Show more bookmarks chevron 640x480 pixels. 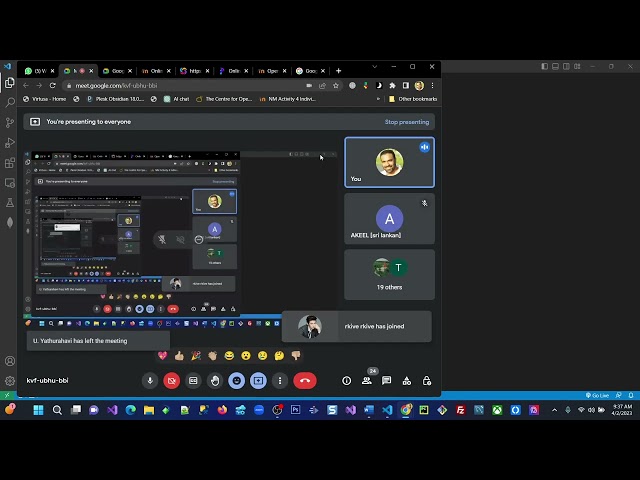click(378, 99)
